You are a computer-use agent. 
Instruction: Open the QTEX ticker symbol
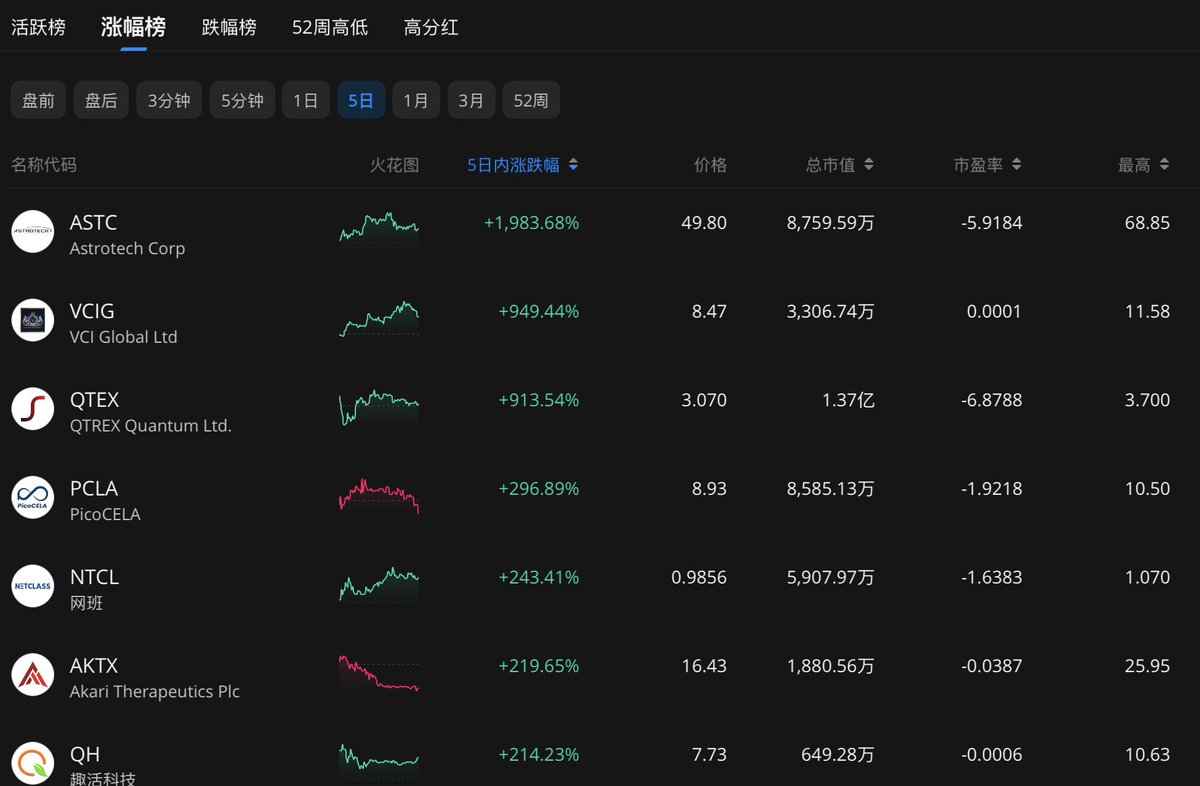tap(94, 400)
